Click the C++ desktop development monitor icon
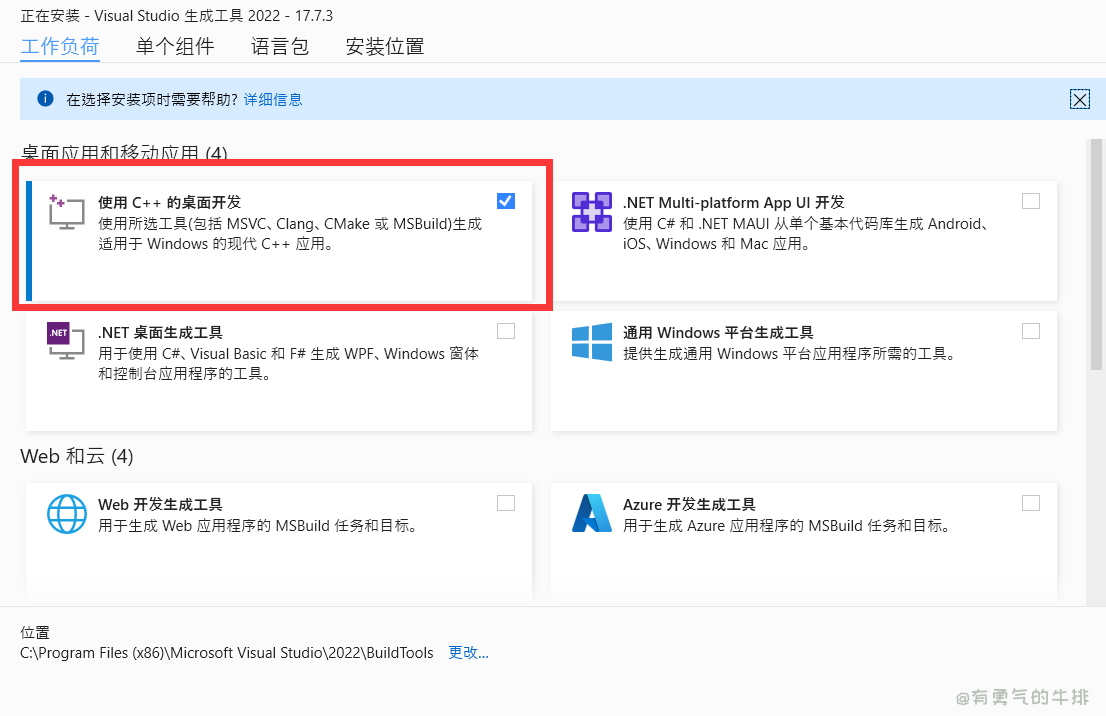 (x=67, y=212)
